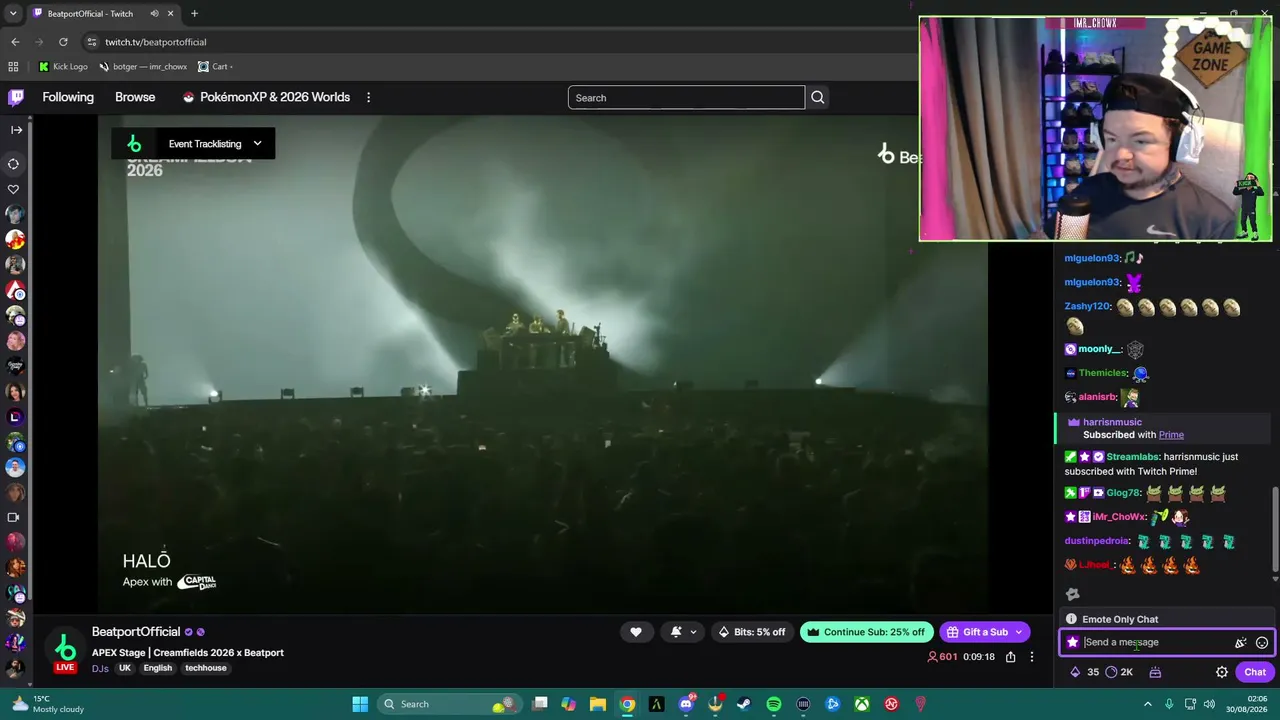Share the stream using the share icon
This screenshot has width=1280, height=720.
click(x=1011, y=657)
